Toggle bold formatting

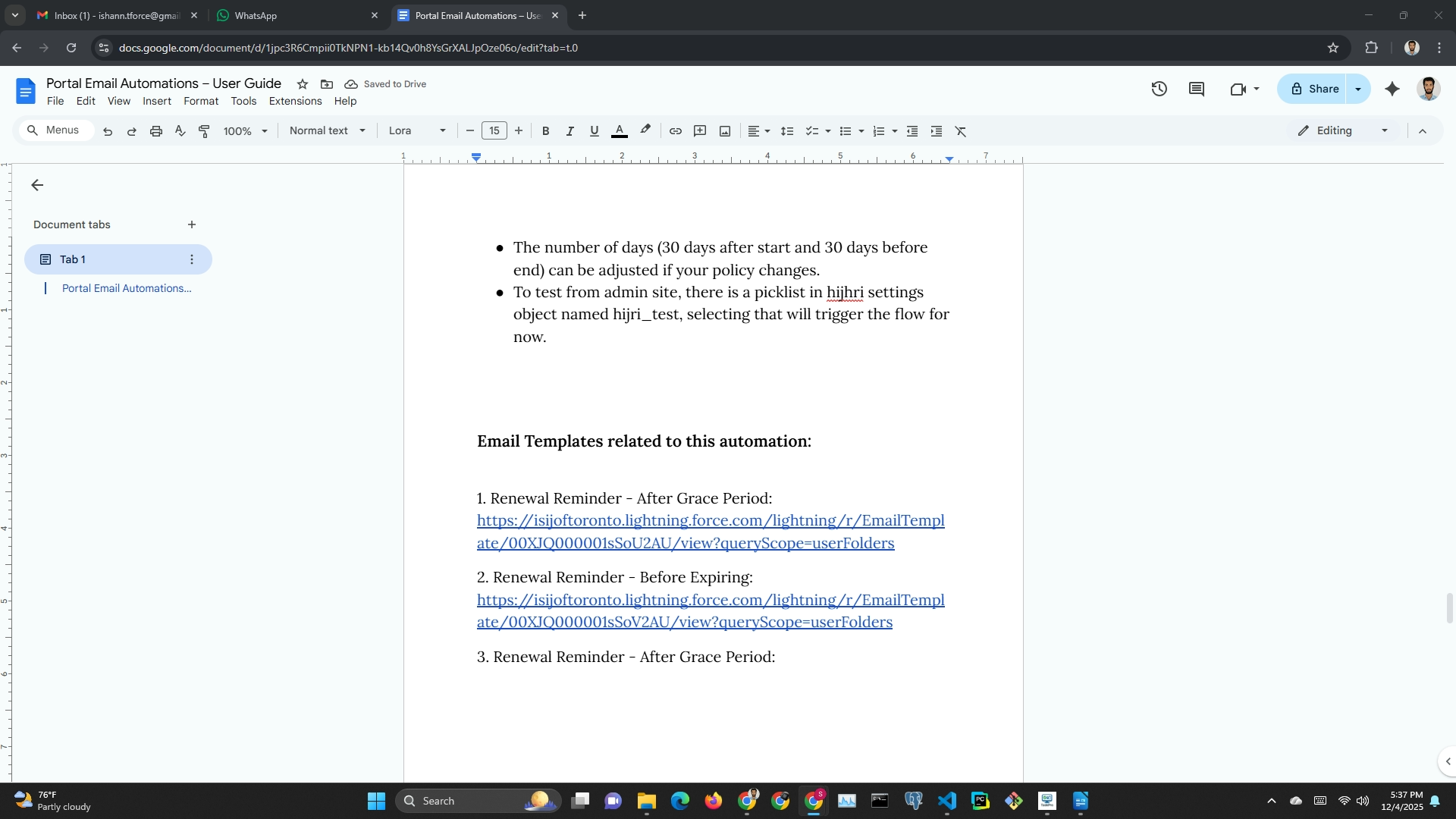pos(545,131)
